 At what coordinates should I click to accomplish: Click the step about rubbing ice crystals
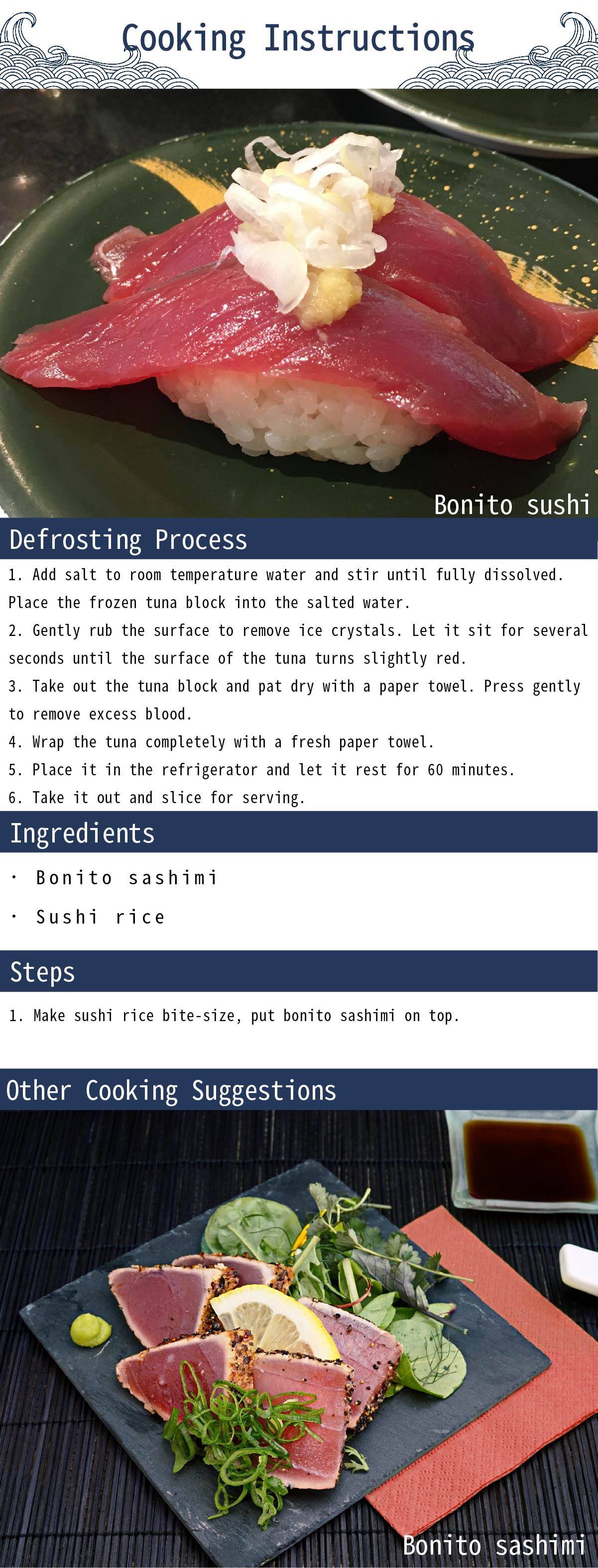click(298, 644)
